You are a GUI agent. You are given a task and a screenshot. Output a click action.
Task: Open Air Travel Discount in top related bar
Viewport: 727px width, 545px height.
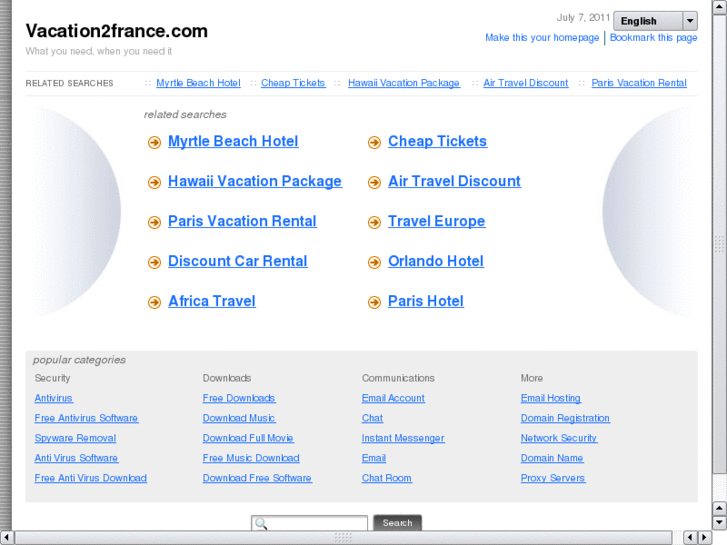pos(526,83)
